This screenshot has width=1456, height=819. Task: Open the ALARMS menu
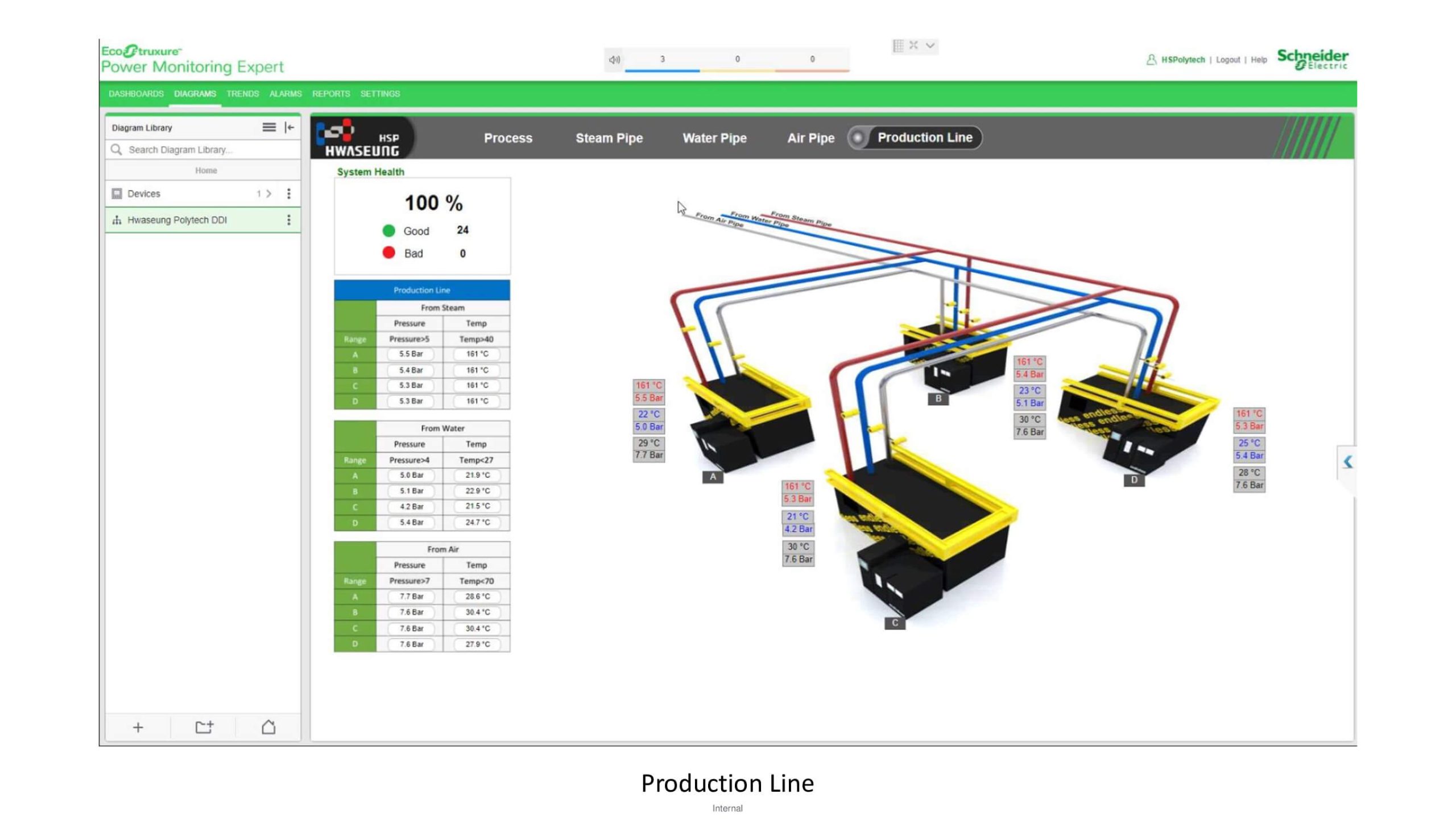point(285,94)
